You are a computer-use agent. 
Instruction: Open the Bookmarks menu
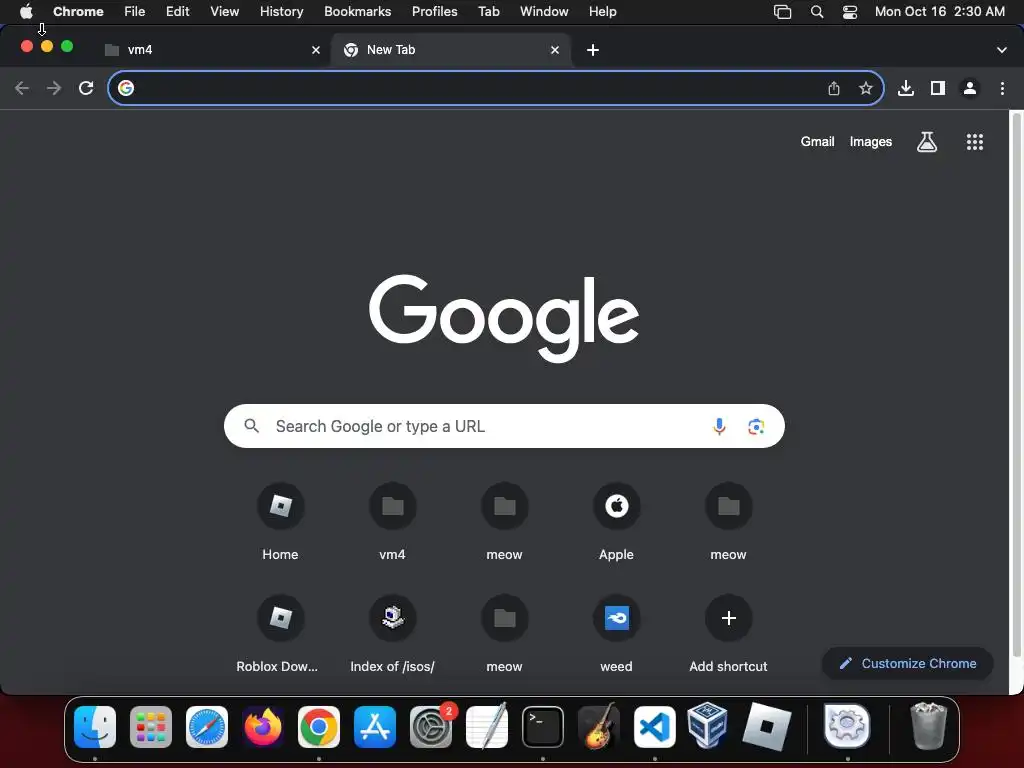point(358,12)
